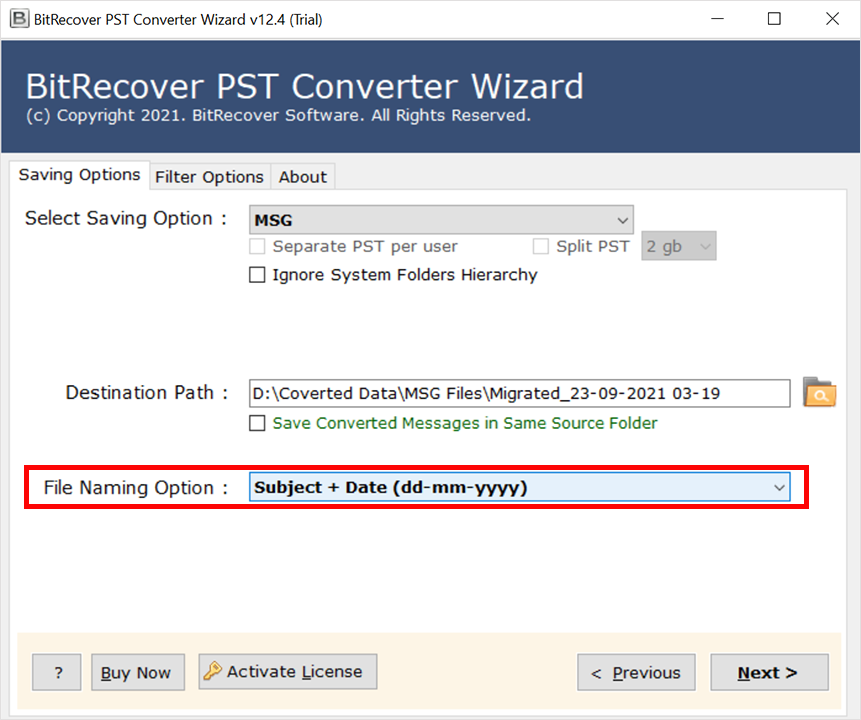Open the browse destination folder icon

[819, 392]
